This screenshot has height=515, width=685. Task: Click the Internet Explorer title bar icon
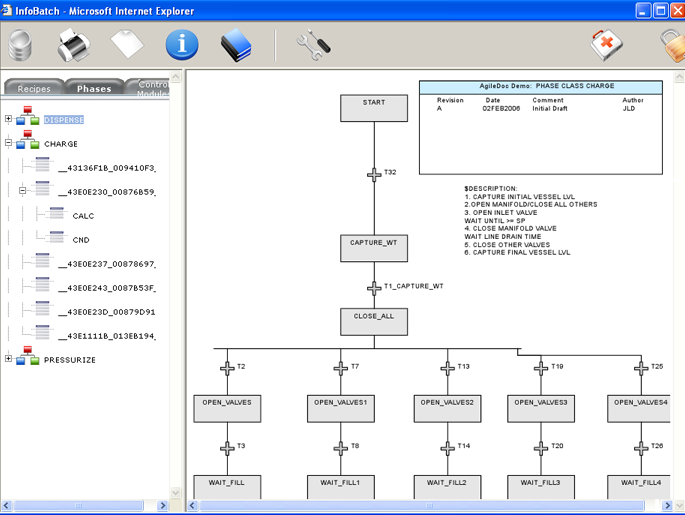(x=6, y=10)
